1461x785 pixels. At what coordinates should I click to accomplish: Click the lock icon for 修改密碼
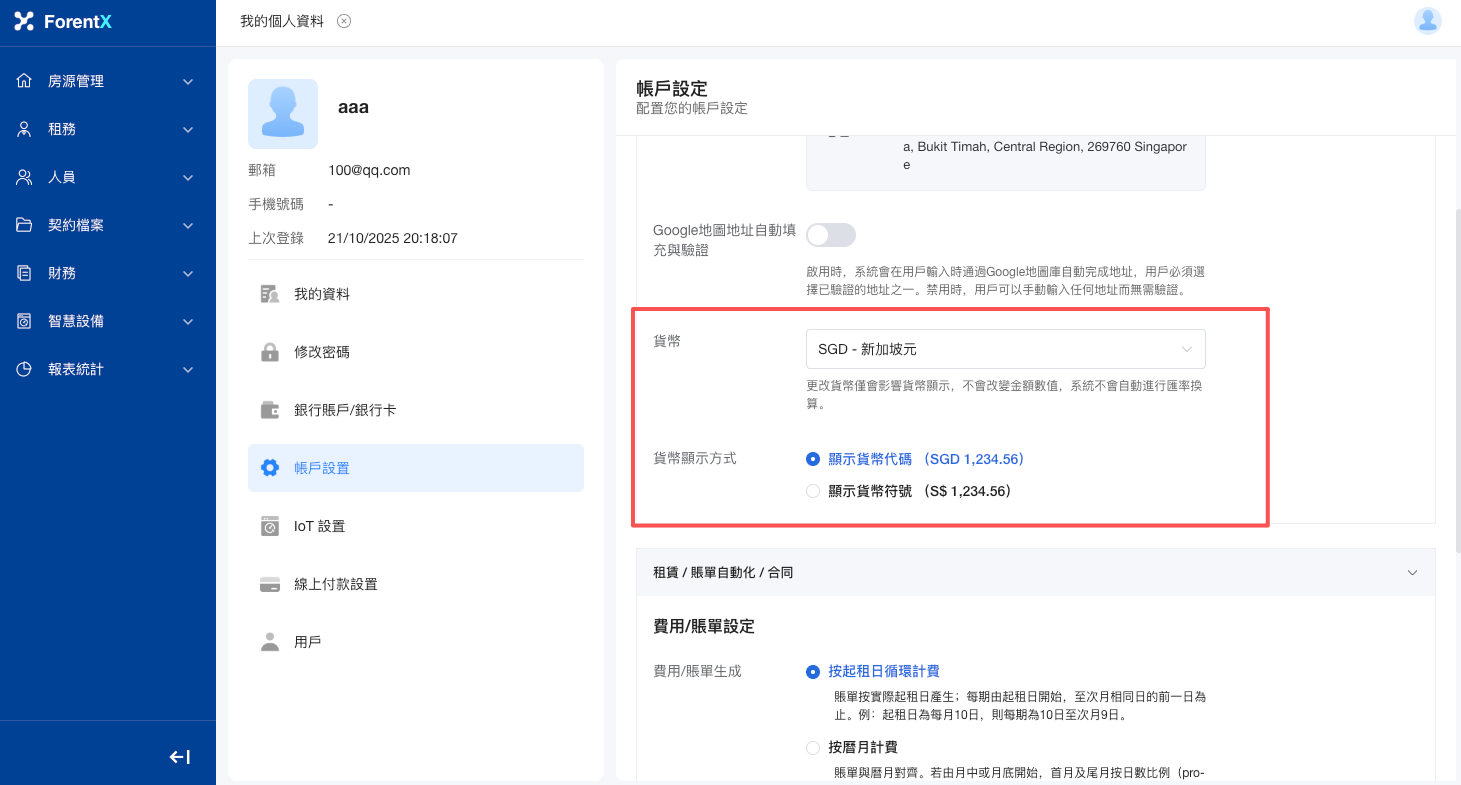click(269, 352)
